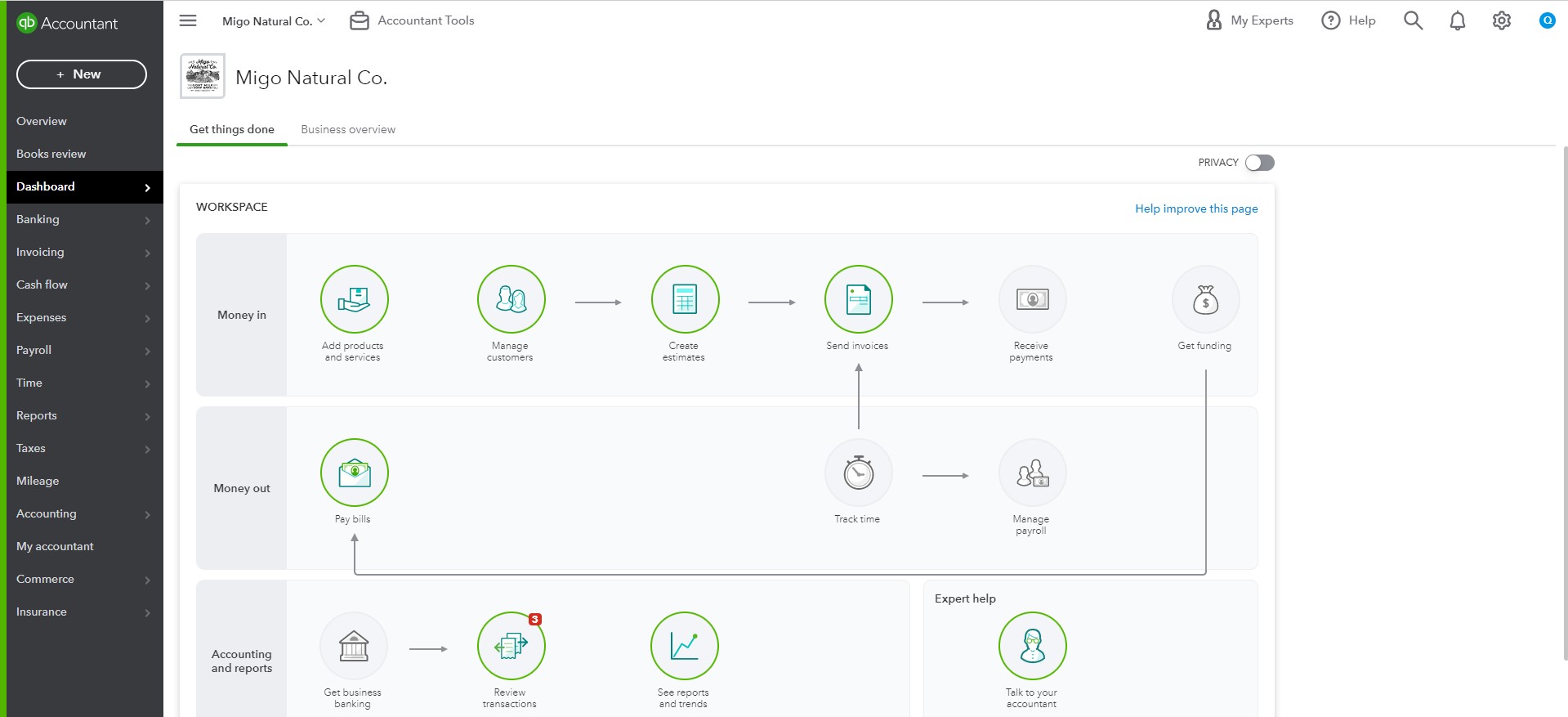Open My Experts
Image resolution: width=1568 pixels, height=717 pixels.
(1249, 20)
